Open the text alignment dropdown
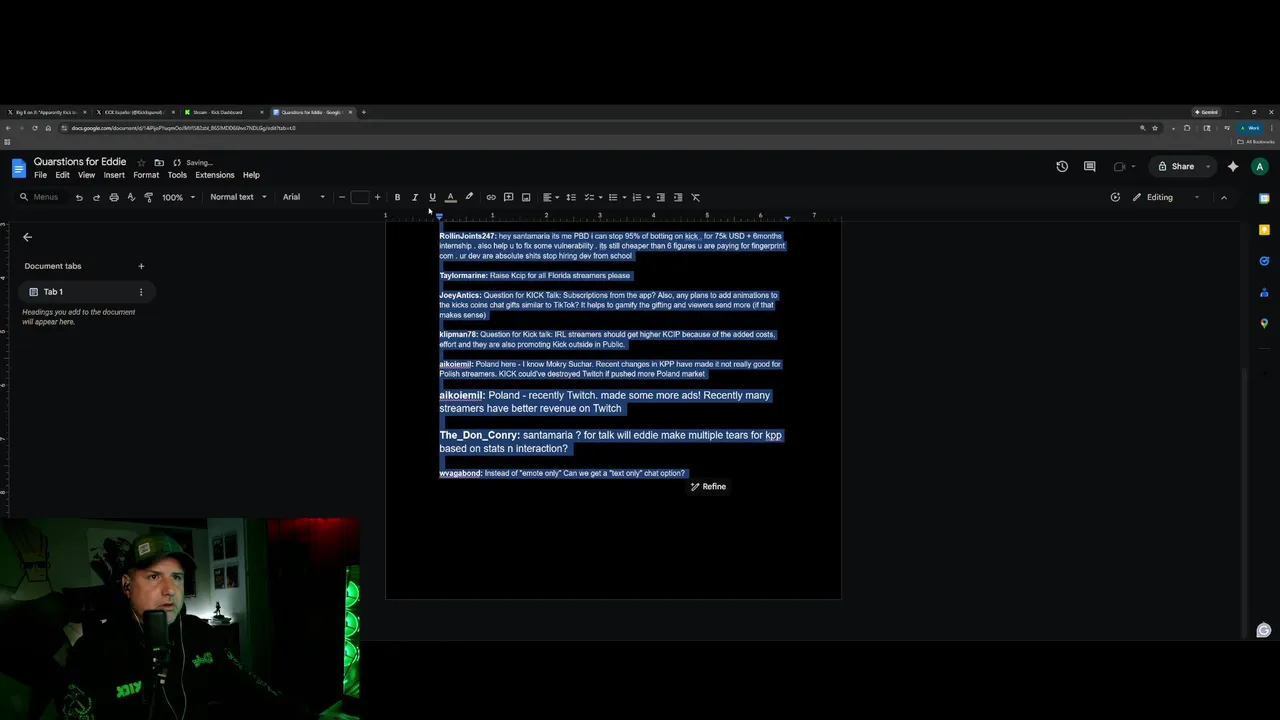1280x720 pixels. pyautogui.click(x=550, y=197)
